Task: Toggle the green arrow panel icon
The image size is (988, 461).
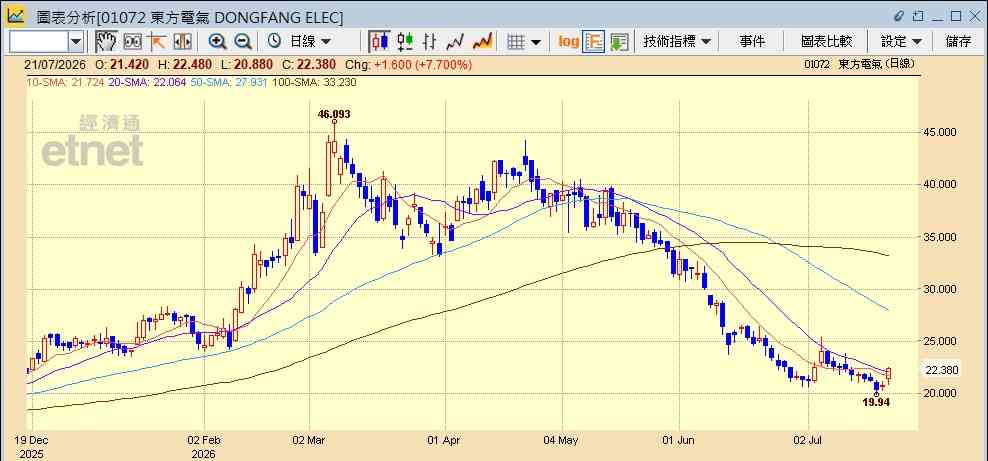Action: click(x=619, y=42)
